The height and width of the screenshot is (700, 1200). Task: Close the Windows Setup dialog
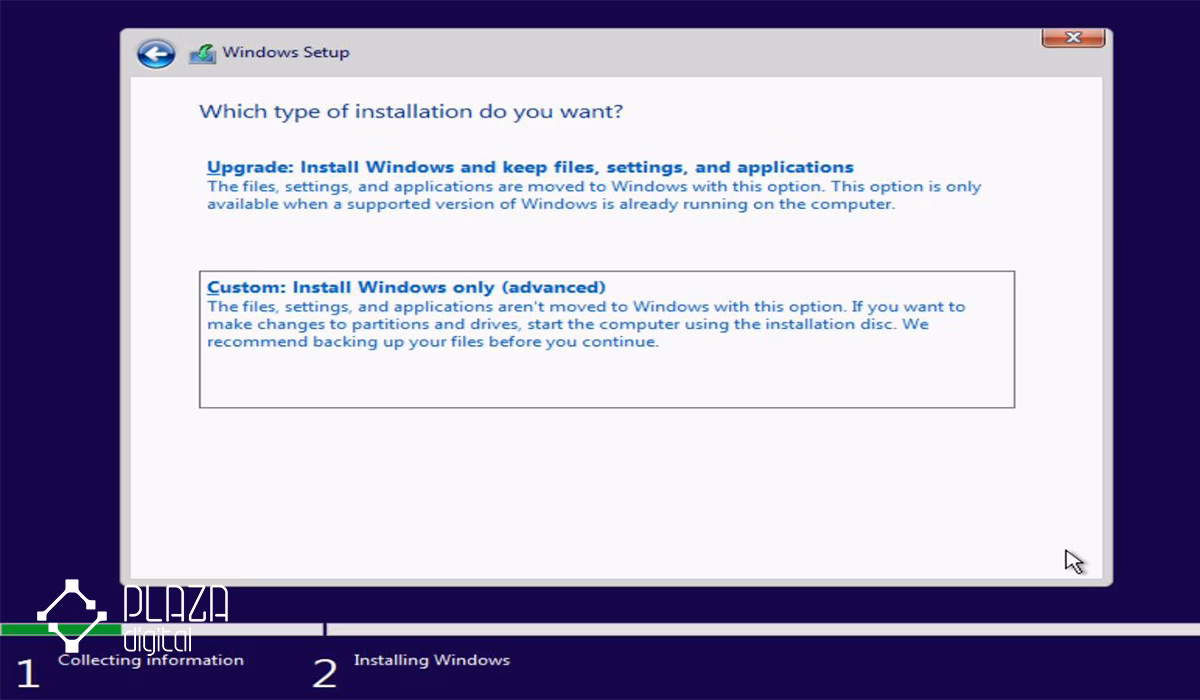coord(1073,38)
